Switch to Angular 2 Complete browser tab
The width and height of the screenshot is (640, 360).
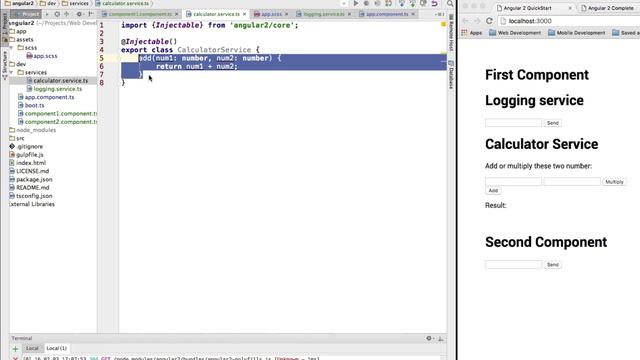[x=610, y=8]
